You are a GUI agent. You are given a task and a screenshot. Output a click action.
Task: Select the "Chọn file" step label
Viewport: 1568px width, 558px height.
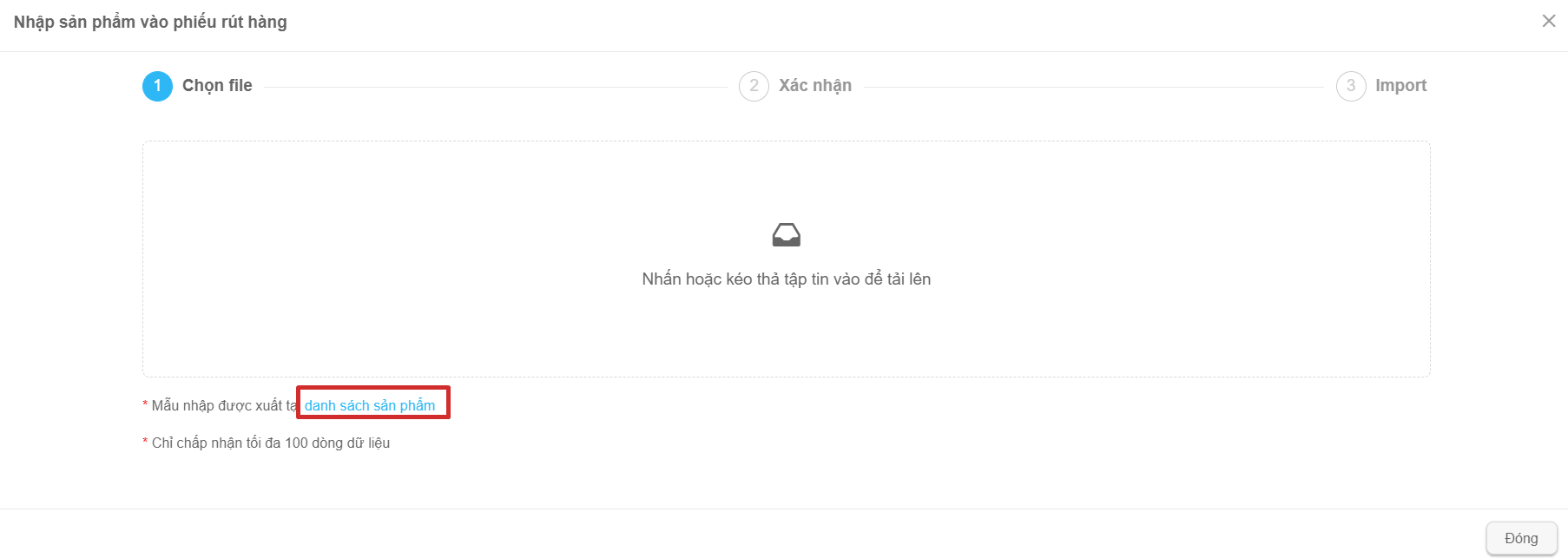tap(217, 86)
